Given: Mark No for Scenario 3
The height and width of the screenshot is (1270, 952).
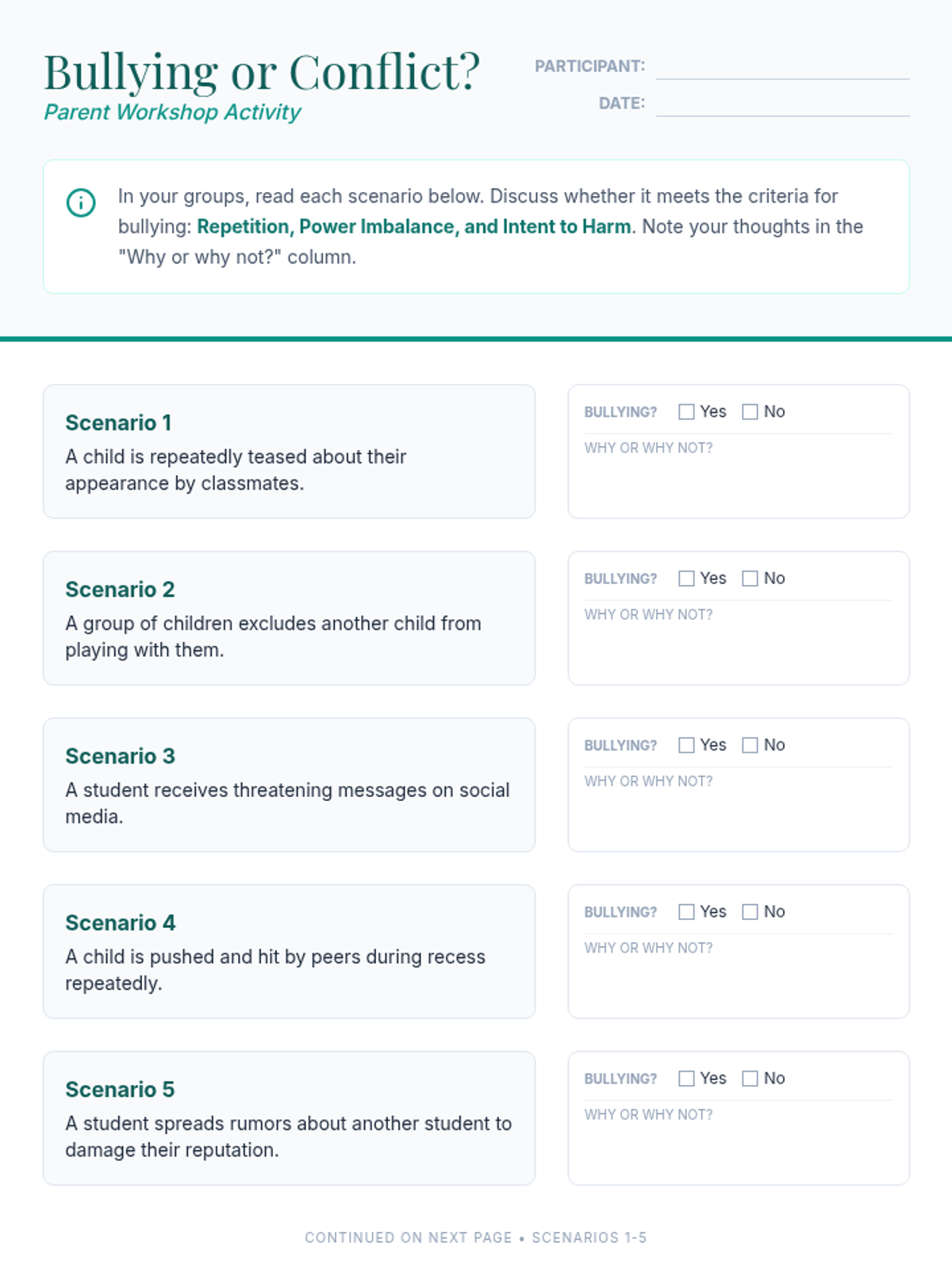Looking at the screenshot, I should 750,745.
